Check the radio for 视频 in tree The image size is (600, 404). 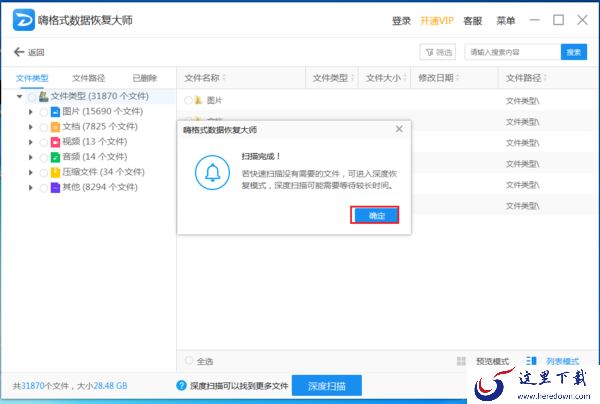(x=44, y=142)
